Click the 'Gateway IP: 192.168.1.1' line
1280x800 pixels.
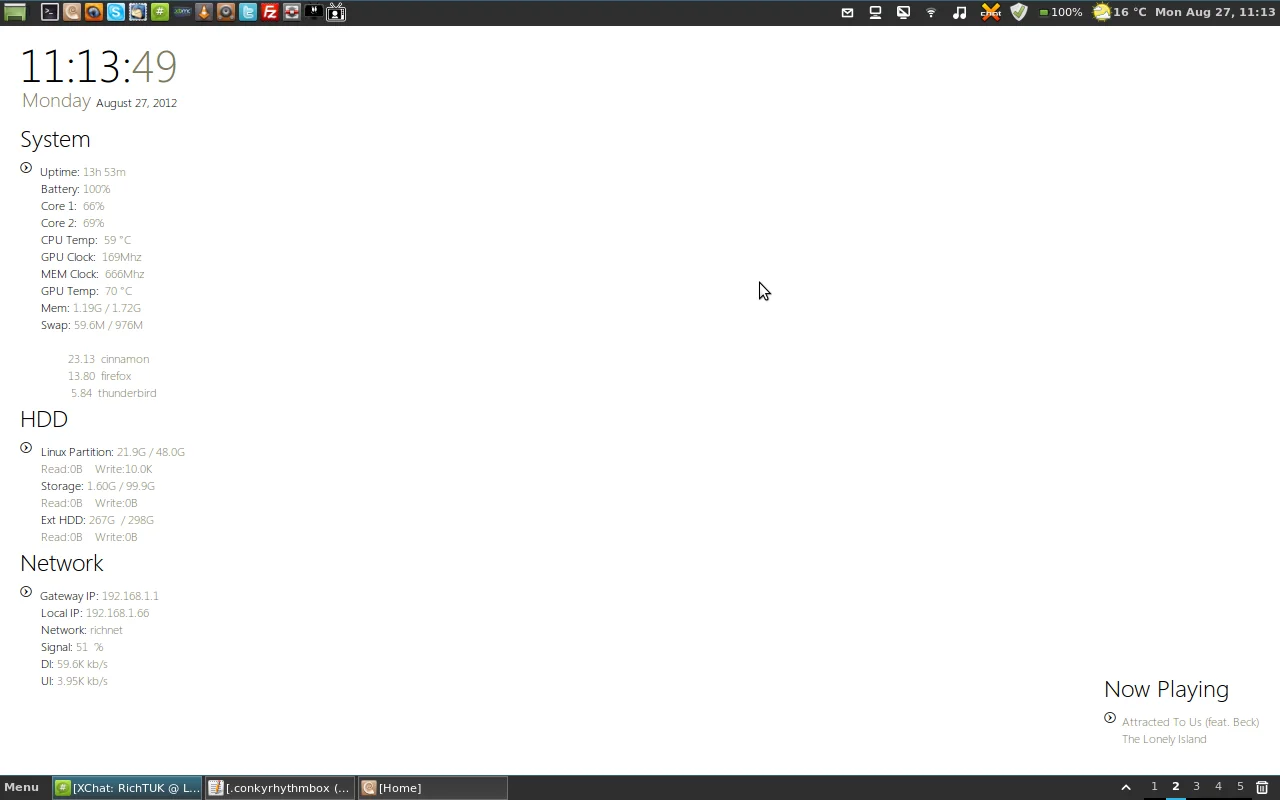coord(99,596)
